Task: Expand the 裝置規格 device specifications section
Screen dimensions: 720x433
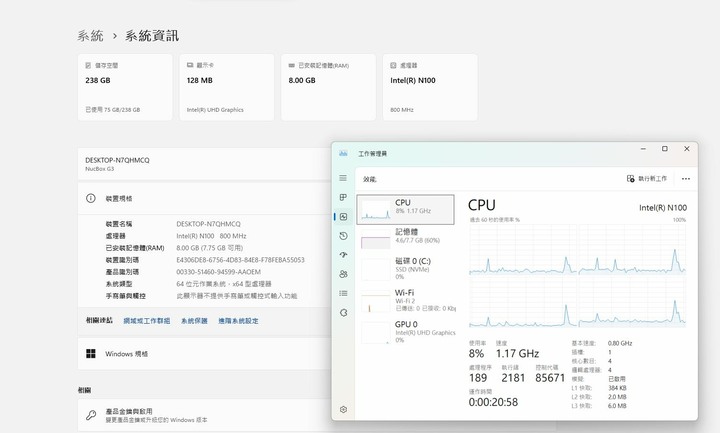Action: [x=204, y=198]
